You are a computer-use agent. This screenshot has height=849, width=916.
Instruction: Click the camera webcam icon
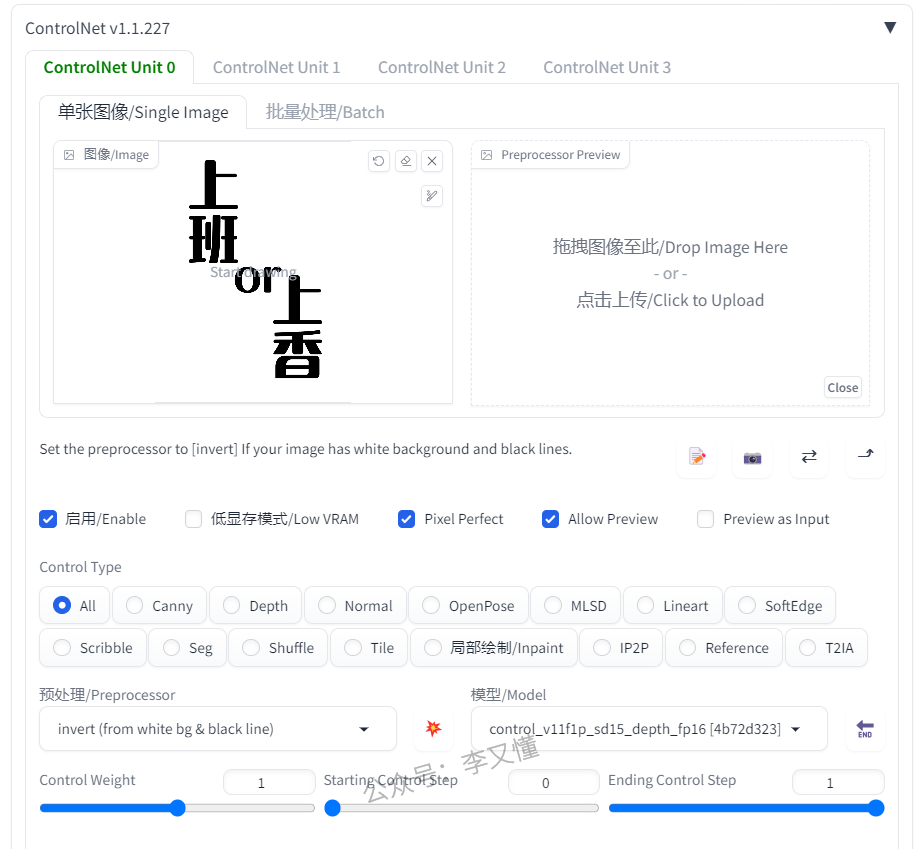coord(752,457)
